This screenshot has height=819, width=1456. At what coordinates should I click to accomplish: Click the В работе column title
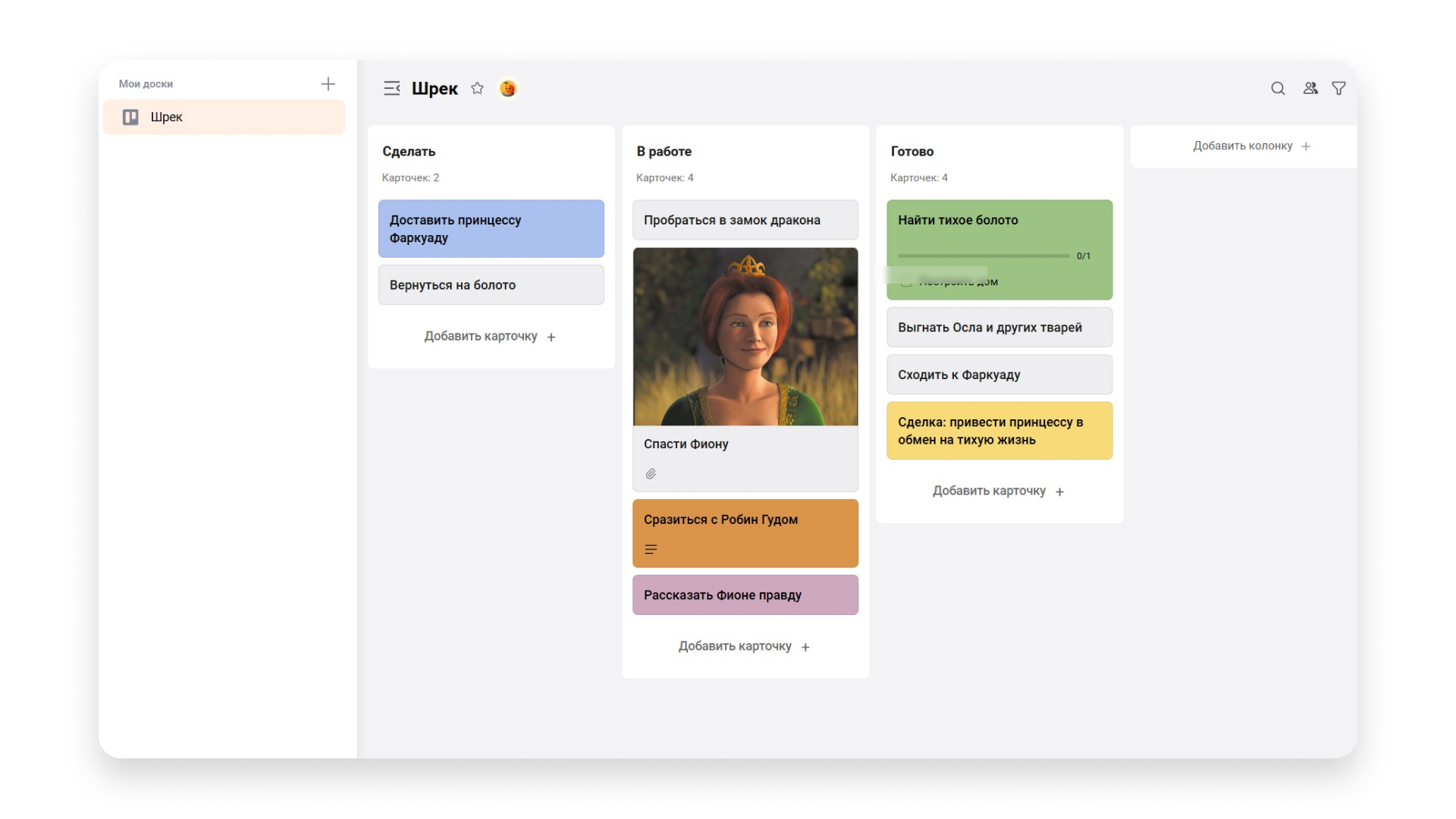coord(664,152)
